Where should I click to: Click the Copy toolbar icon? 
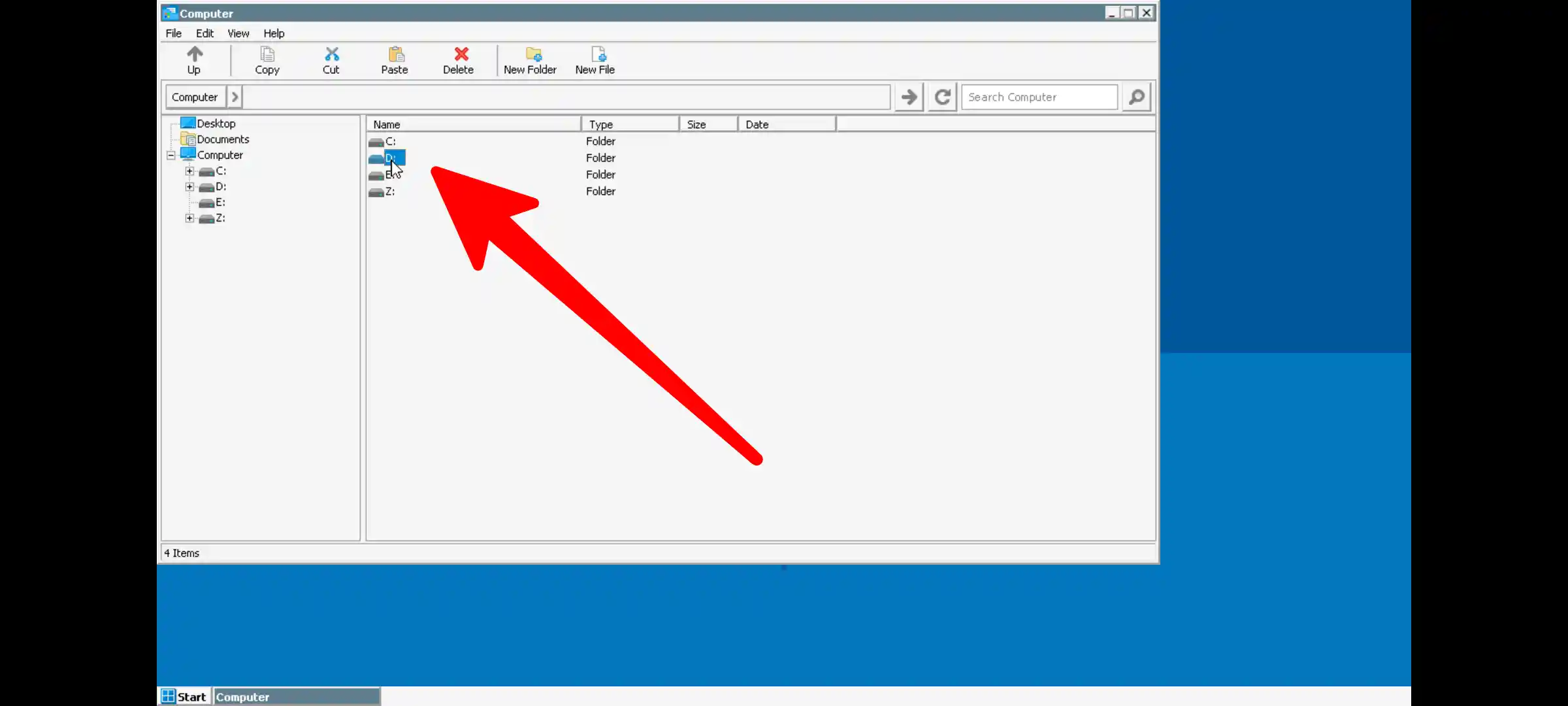click(x=267, y=60)
